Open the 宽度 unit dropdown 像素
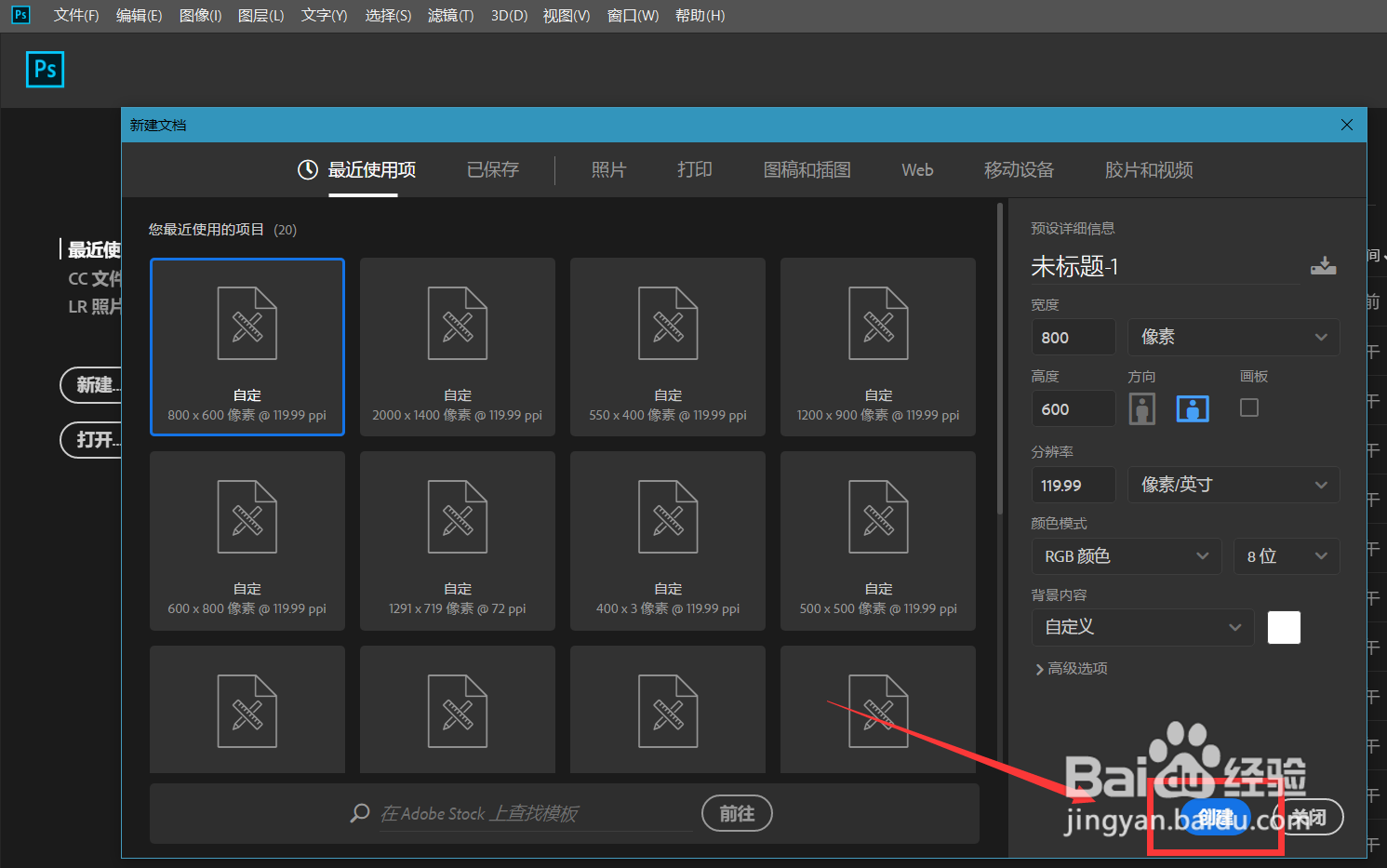This screenshot has height=868, width=1387. pyautogui.click(x=1234, y=337)
